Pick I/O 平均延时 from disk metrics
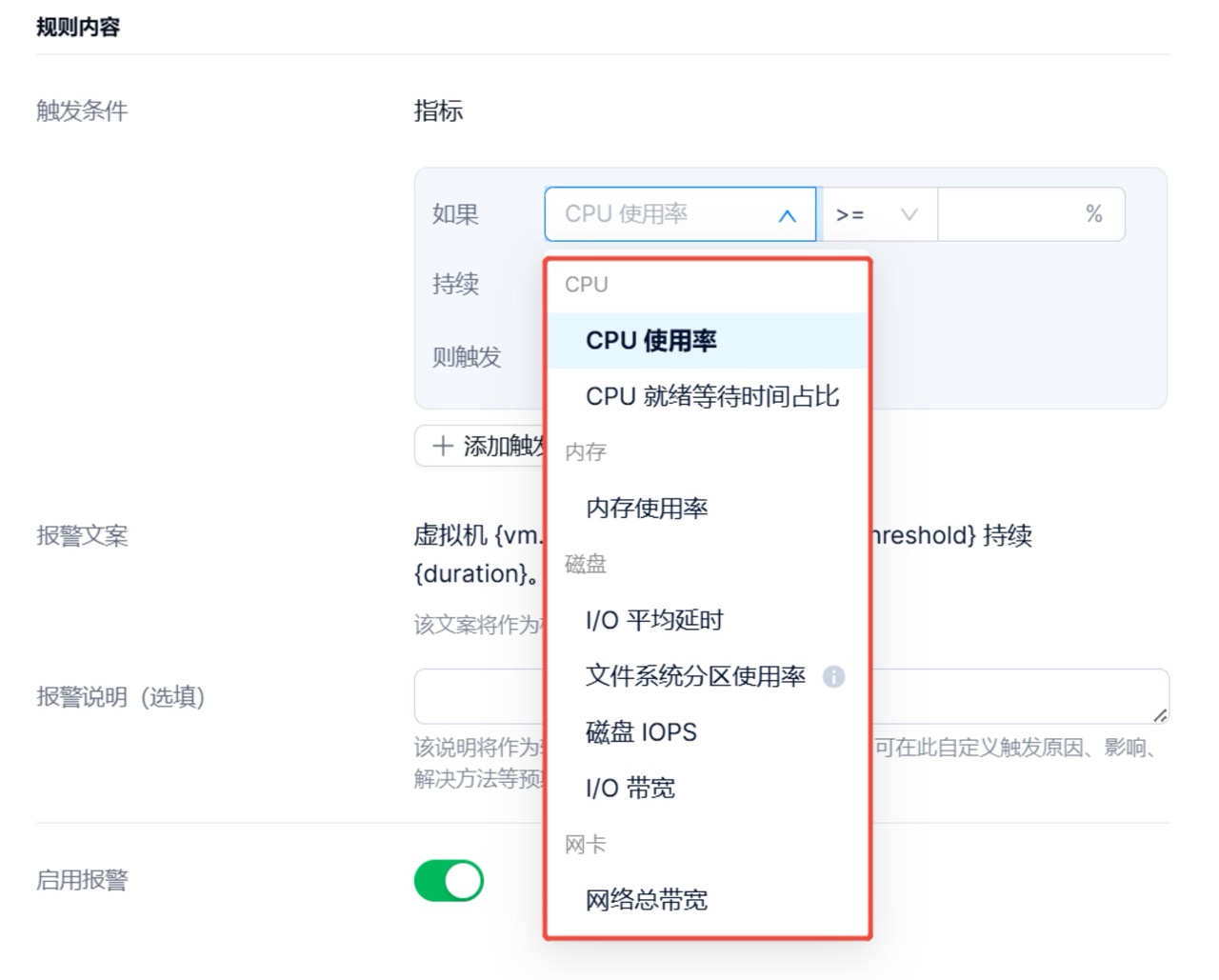 tap(654, 621)
